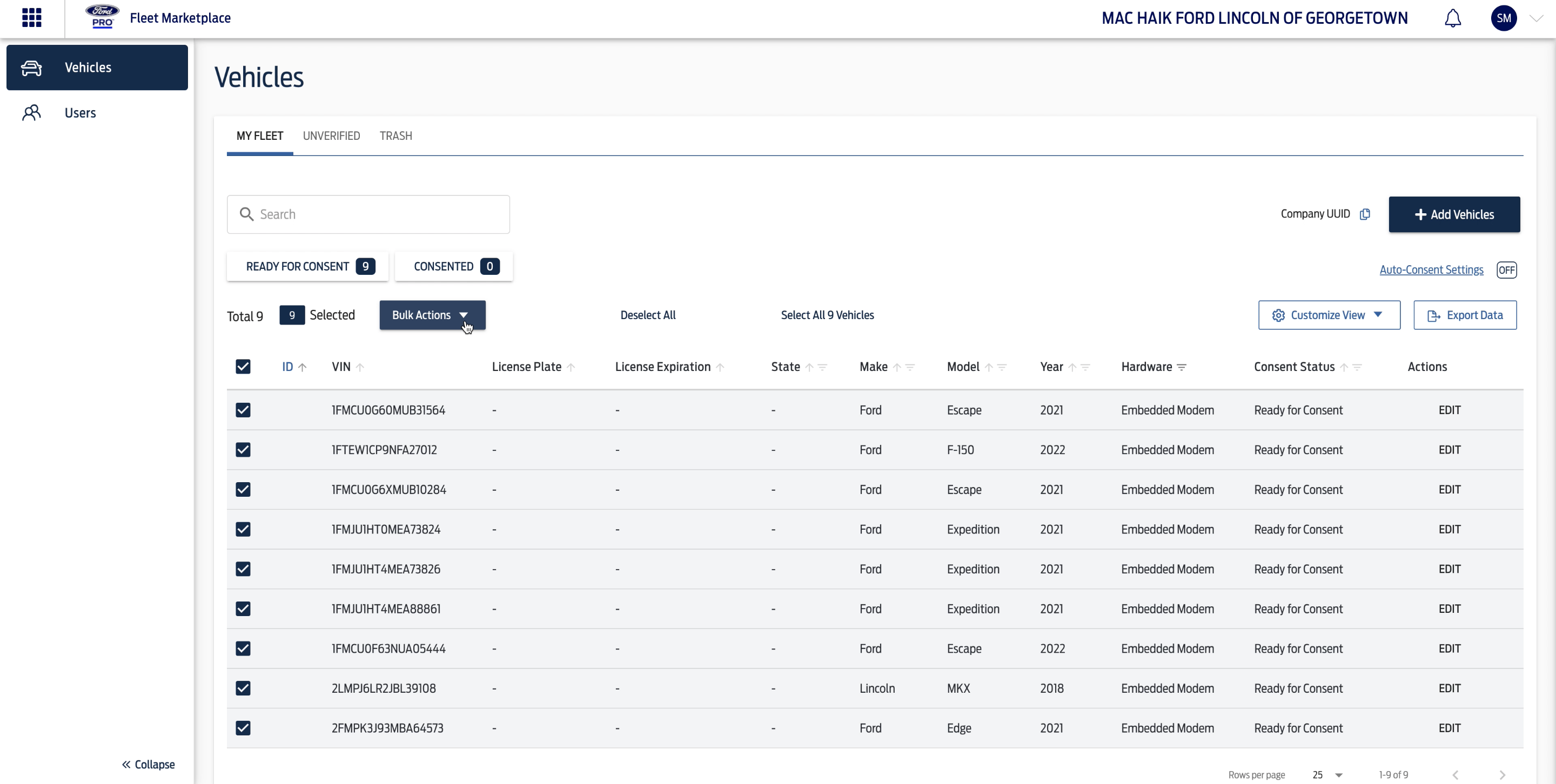Toggle the Auto-Consent OFF switch
The height and width of the screenshot is (784, 1556).
(1506, 270)
